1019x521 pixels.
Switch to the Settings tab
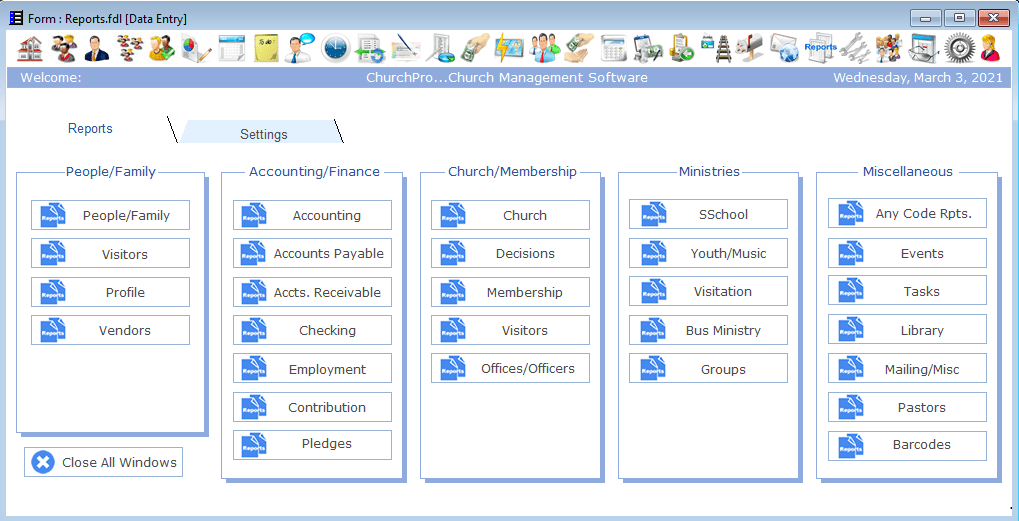(264, 134)
